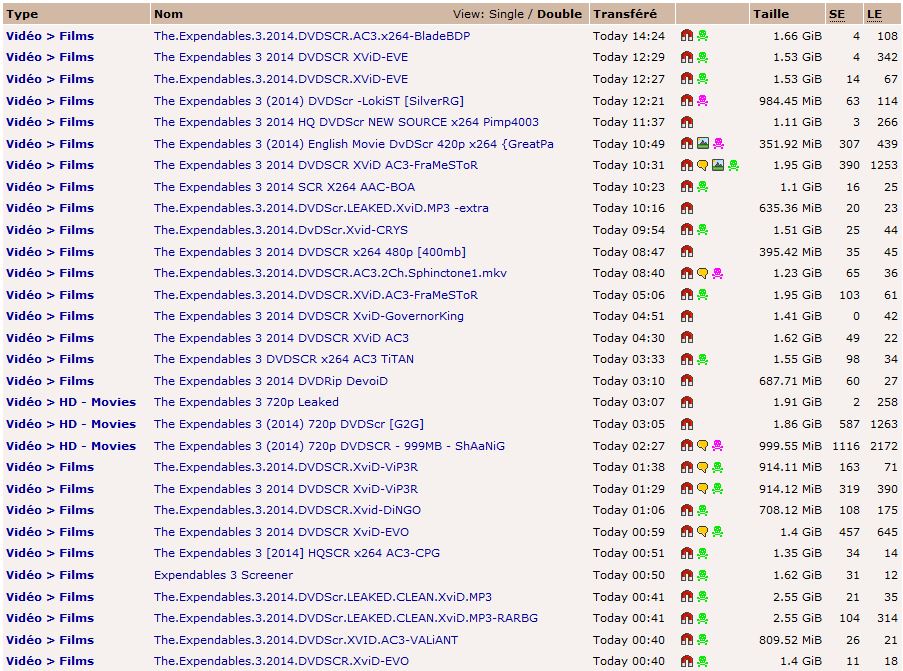Open the "HD - Movies" link on the ShAaNiG row

coord(97,446)
